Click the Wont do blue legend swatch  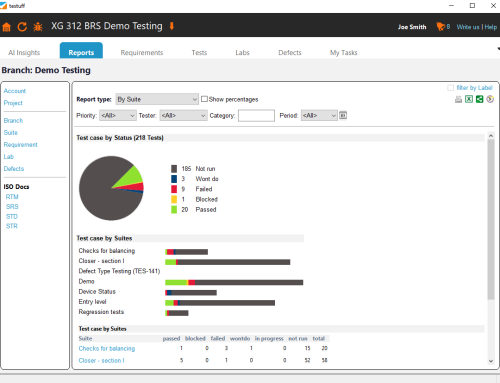[174, 179]
